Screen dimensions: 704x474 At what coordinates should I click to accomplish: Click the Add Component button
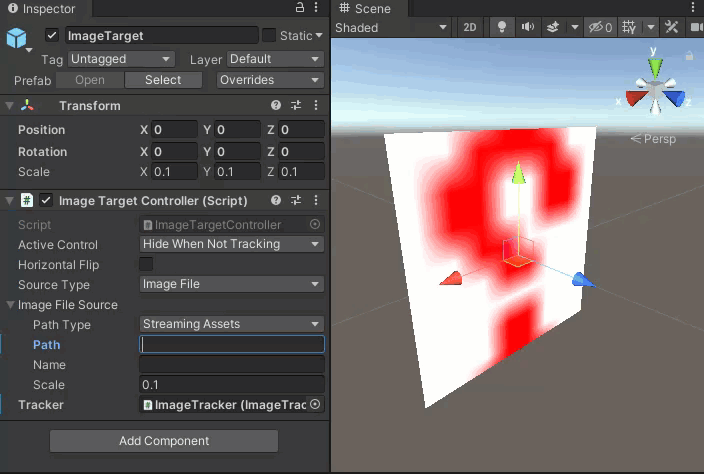point(164,441)
